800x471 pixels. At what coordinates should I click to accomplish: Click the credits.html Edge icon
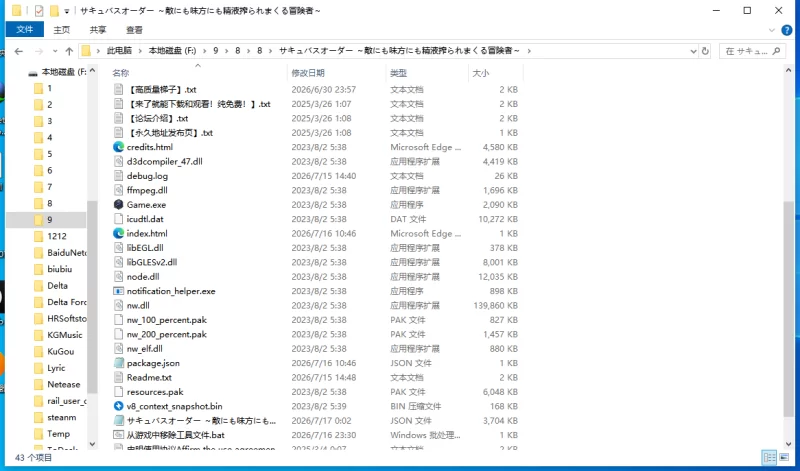[x=118, y=147]
